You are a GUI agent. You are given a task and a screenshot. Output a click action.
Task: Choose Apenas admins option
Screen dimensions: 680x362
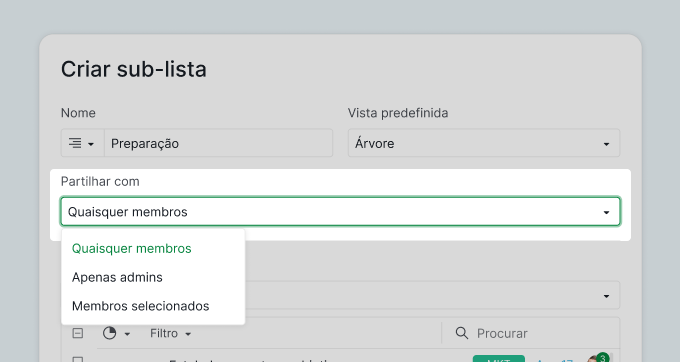pyautogui.click(x=117, y=277)
